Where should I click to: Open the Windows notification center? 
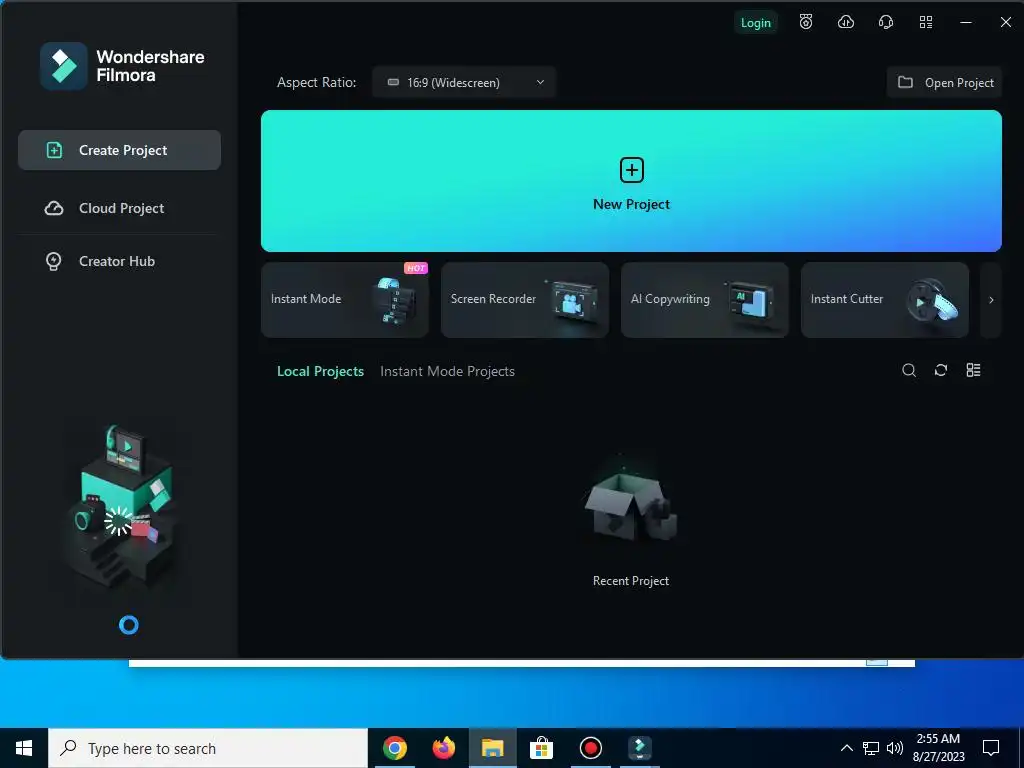coord(991,748)
